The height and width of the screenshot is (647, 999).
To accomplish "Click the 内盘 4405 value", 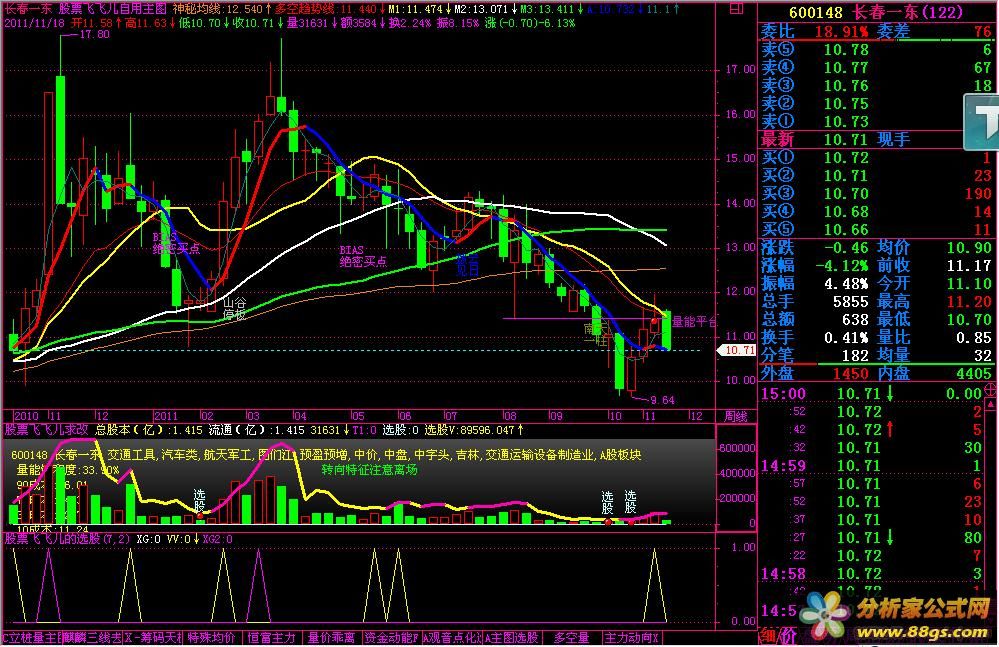I will pos(974,374).
